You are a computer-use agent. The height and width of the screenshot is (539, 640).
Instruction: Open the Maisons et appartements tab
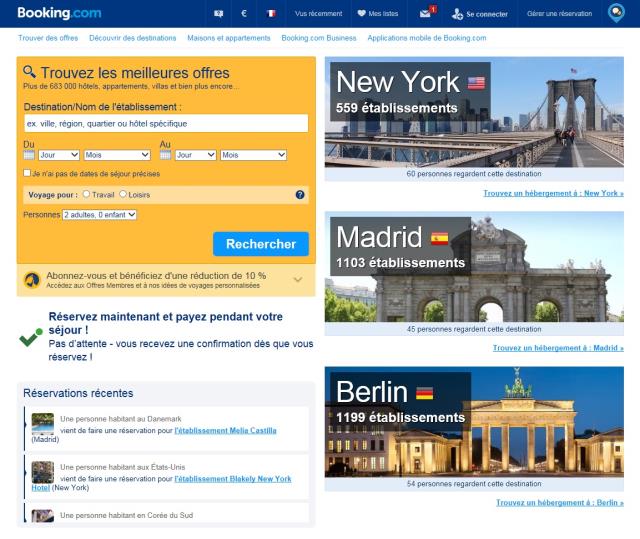click(x=229, y=38)
